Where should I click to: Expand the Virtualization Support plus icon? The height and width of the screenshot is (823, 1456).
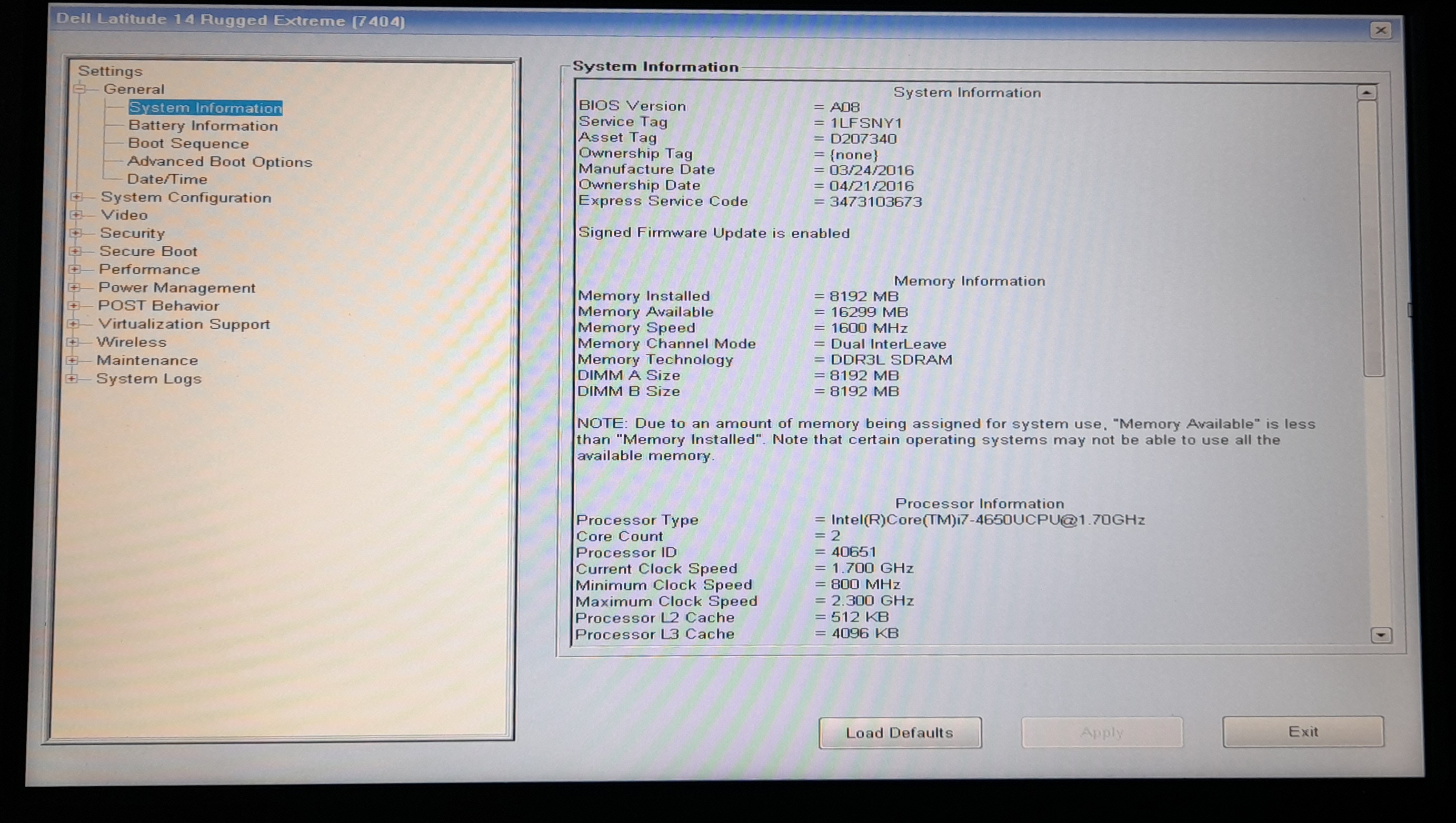point(74,324)
